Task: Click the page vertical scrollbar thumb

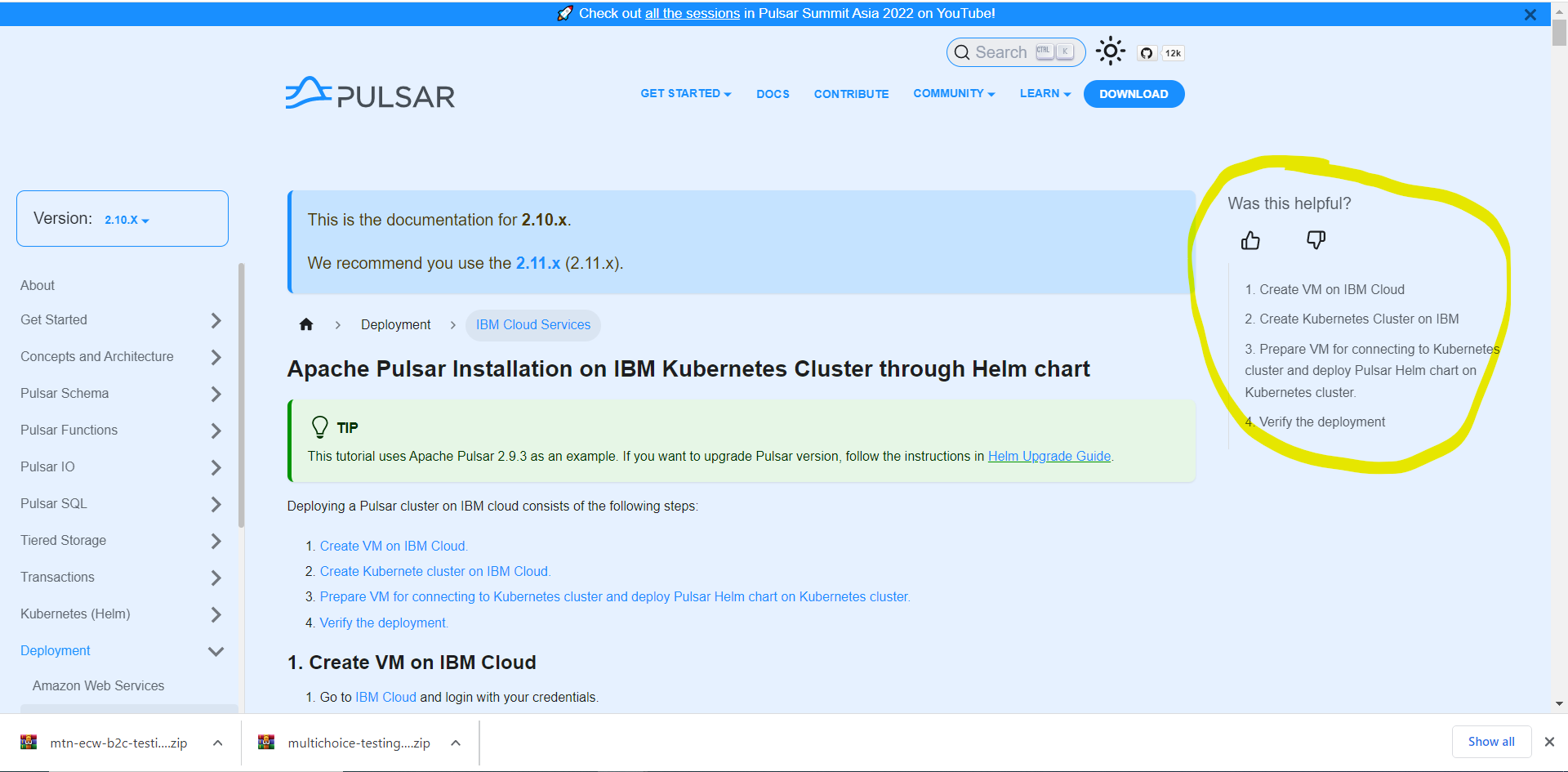Action: click(x=1559, y=32)
